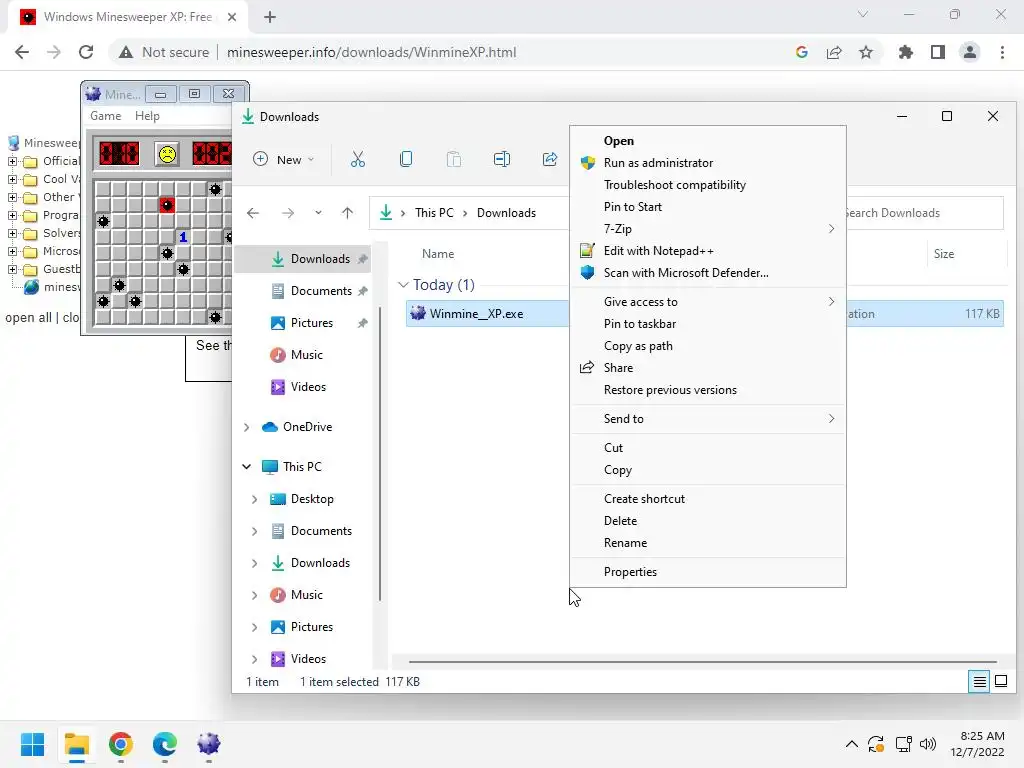Image resolution: width=1024 pixels, height=768 pixels.
Task: Choose Run as administrator
Action: (708, 163)
